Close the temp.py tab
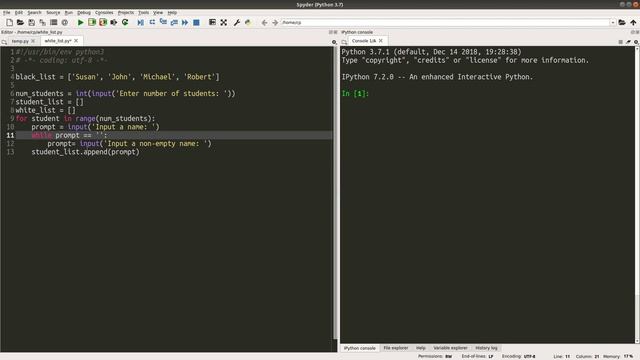640x360 pixels. [33, 41]
